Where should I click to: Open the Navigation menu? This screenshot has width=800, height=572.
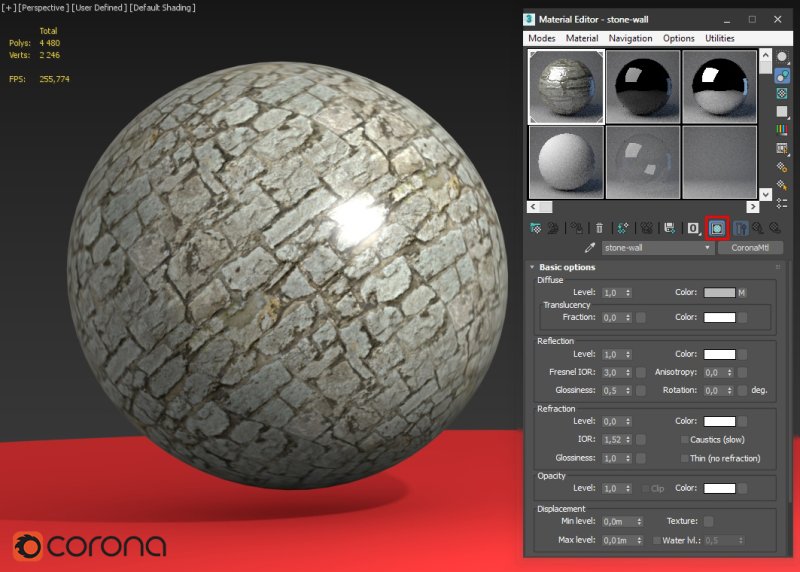[x=630, y=38]
